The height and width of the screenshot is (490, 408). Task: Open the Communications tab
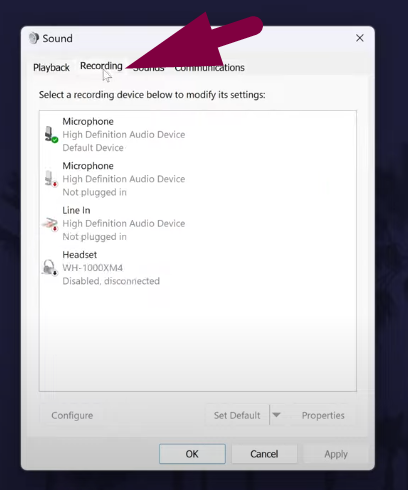coord(210,67)
